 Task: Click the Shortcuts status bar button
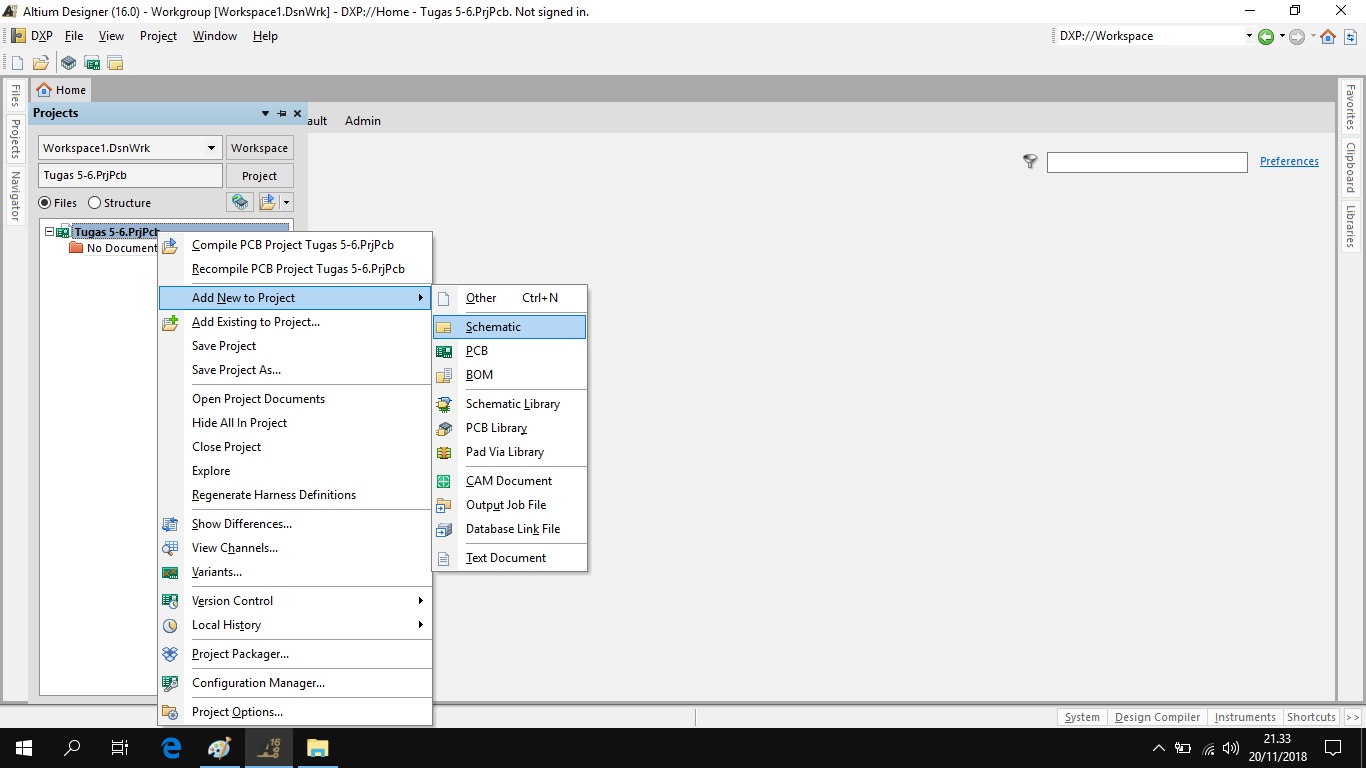tap(1311, 717)
